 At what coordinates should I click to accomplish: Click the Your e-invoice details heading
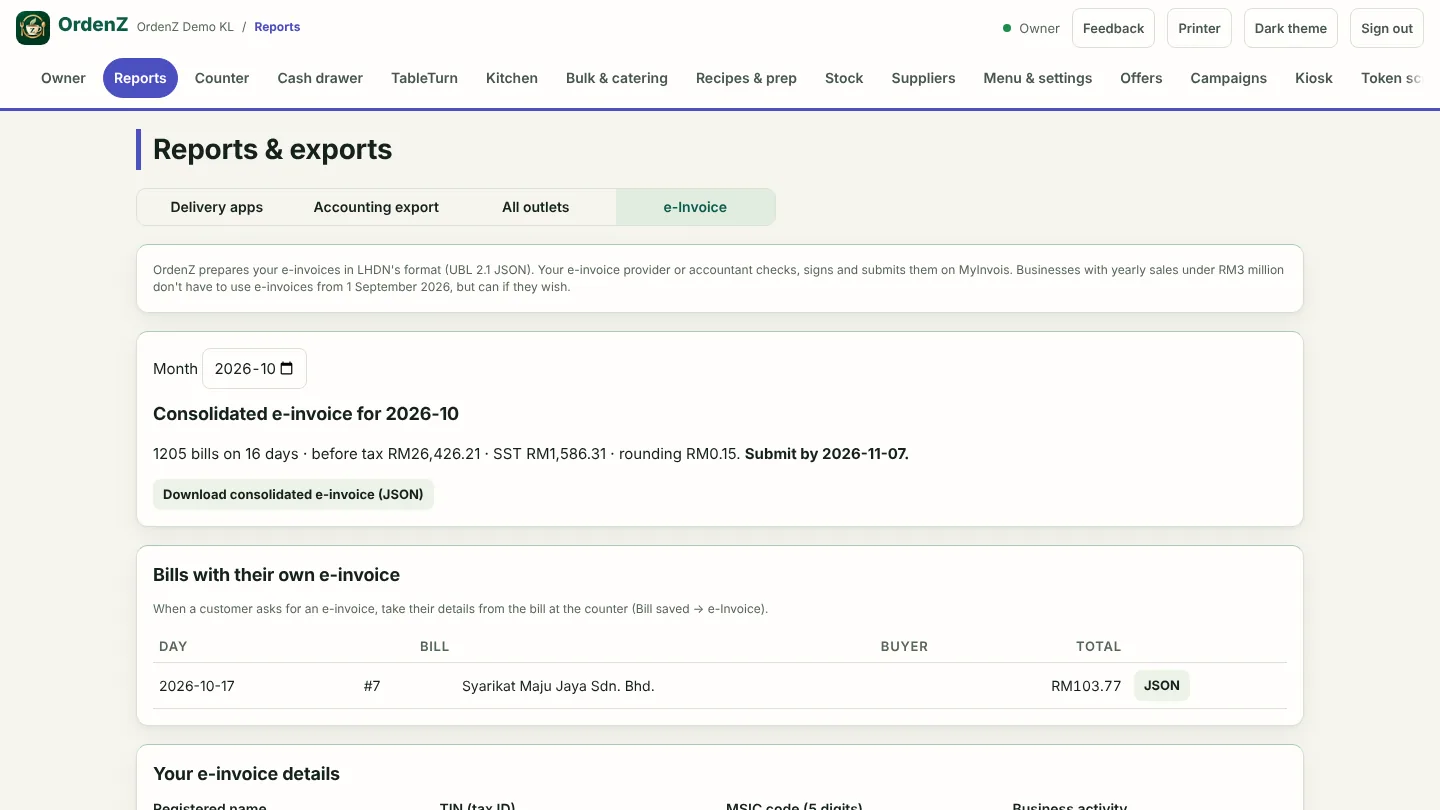coord(246,774)
